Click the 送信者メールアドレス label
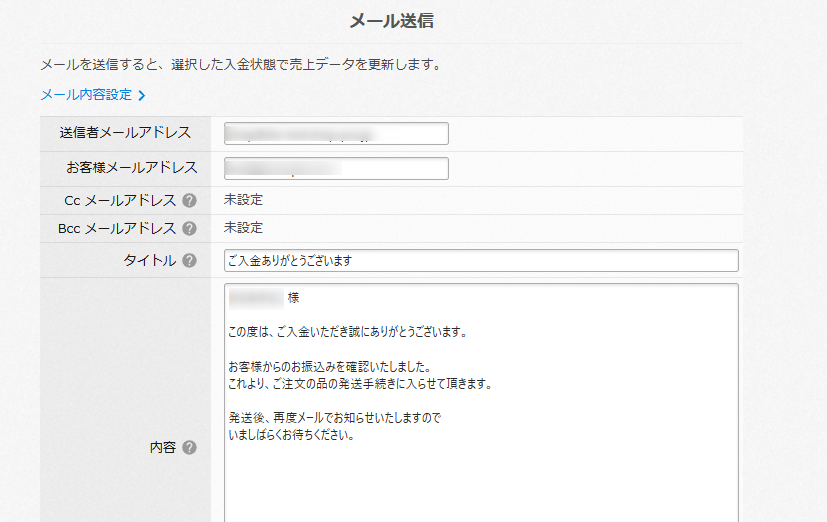Image resolution: width=827 pixels, height=522 pixels. point(125,133)
